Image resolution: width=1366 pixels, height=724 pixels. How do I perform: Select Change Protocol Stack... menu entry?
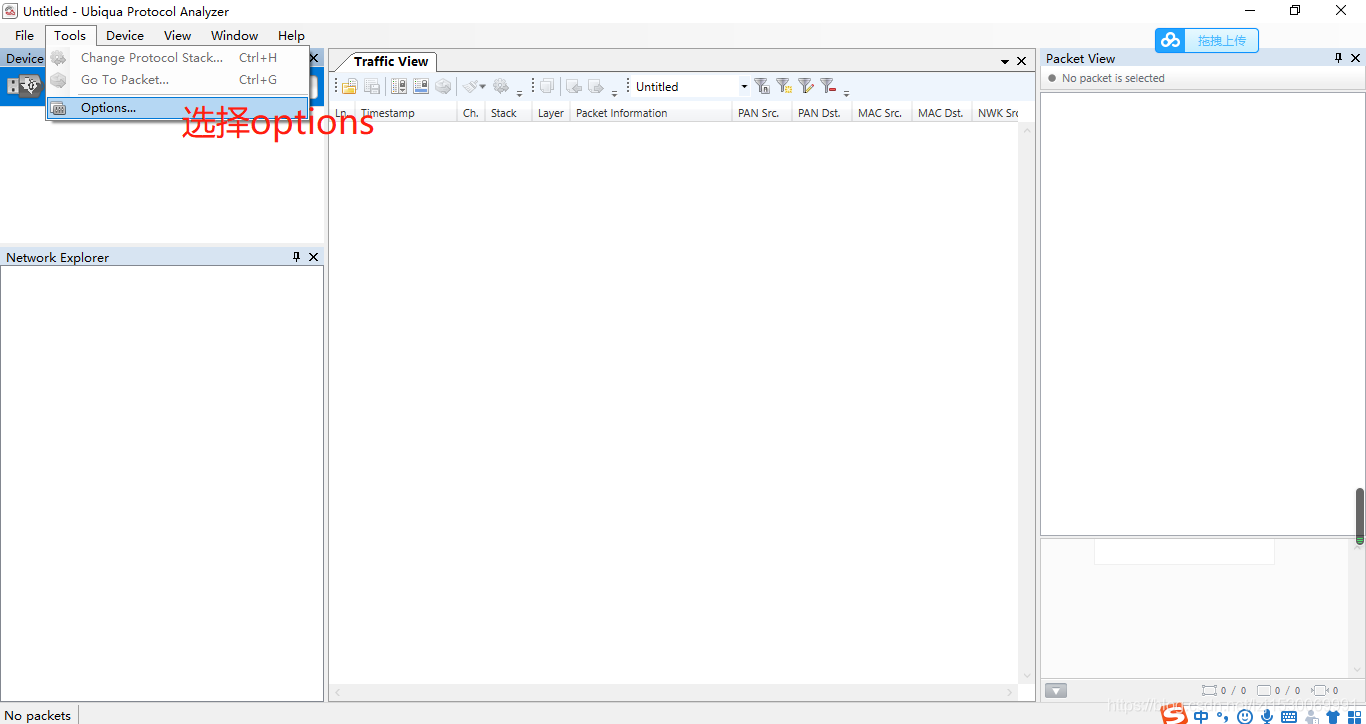pos(178,58)
